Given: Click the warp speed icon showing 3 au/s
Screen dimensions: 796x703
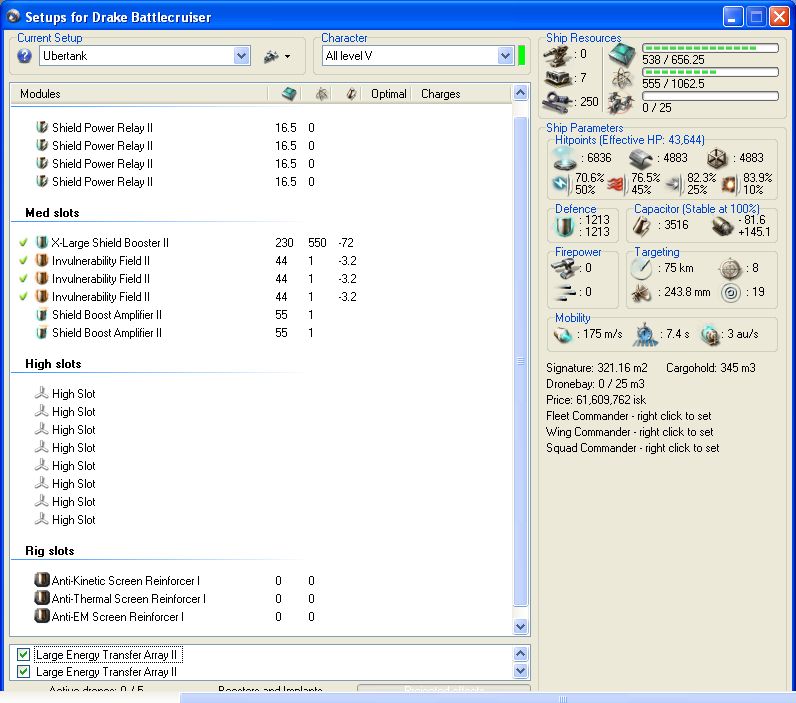Looking at the screenshot, I should click(x=710, y=334).
